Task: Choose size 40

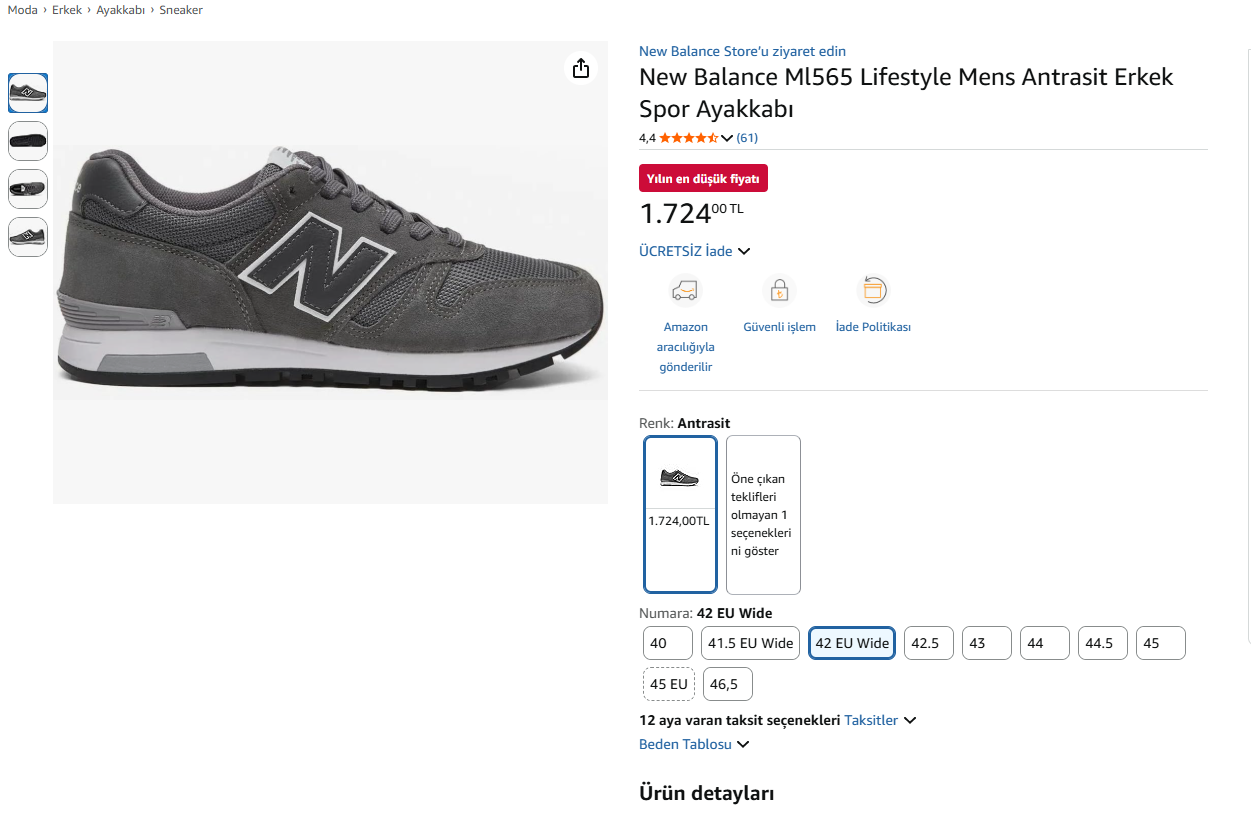Action: [x=668, y=643]
